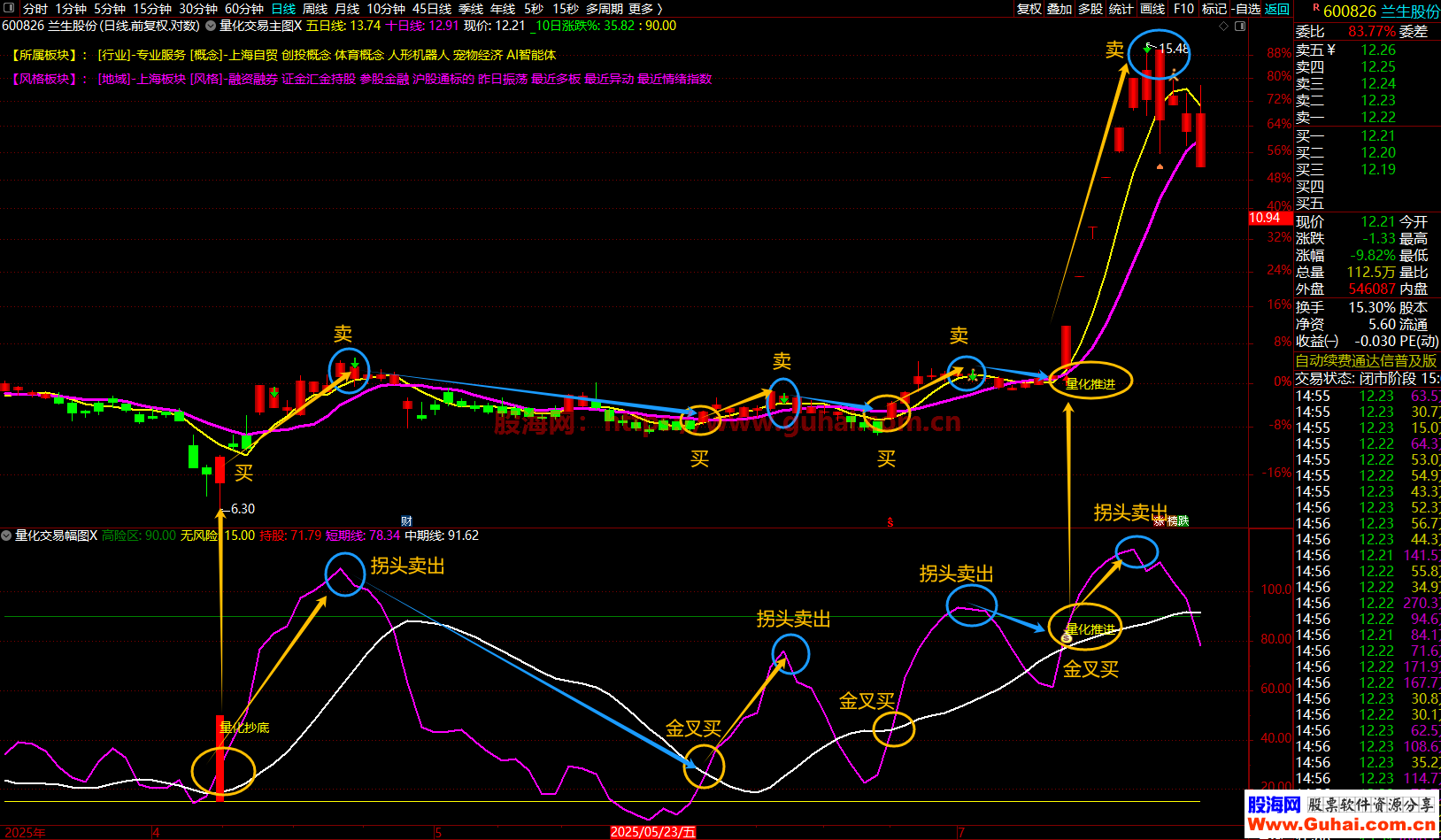Screen dimensions: 1441x840
Task: Click the 自动续费通达信普及版 link
Action: pyautogui.click(x=1367, y=361)
